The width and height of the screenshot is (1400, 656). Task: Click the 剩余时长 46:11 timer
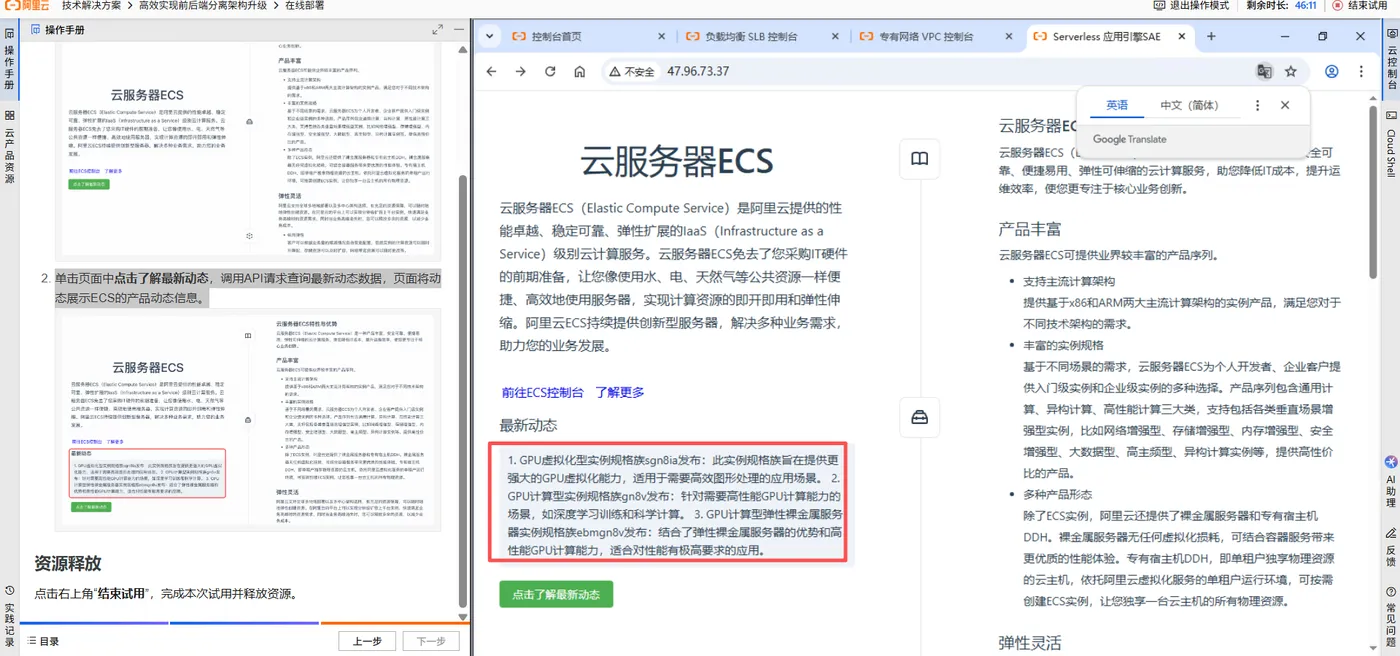pos(1282,6)
